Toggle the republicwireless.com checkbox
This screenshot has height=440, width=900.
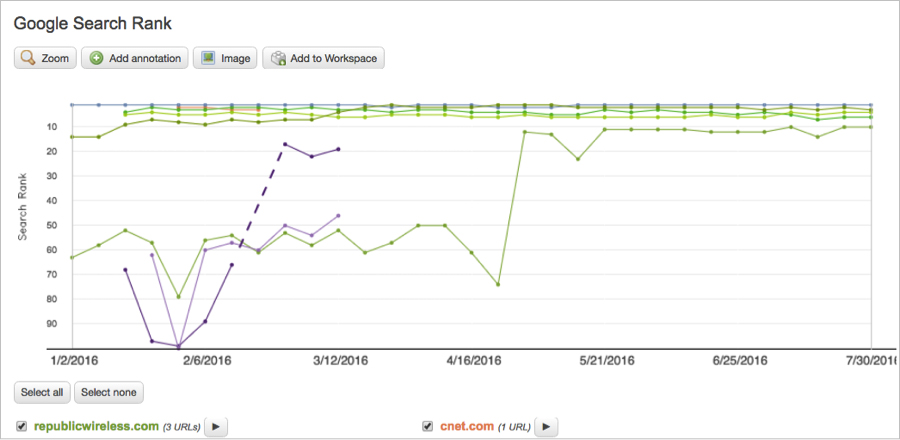pos(22,426)
